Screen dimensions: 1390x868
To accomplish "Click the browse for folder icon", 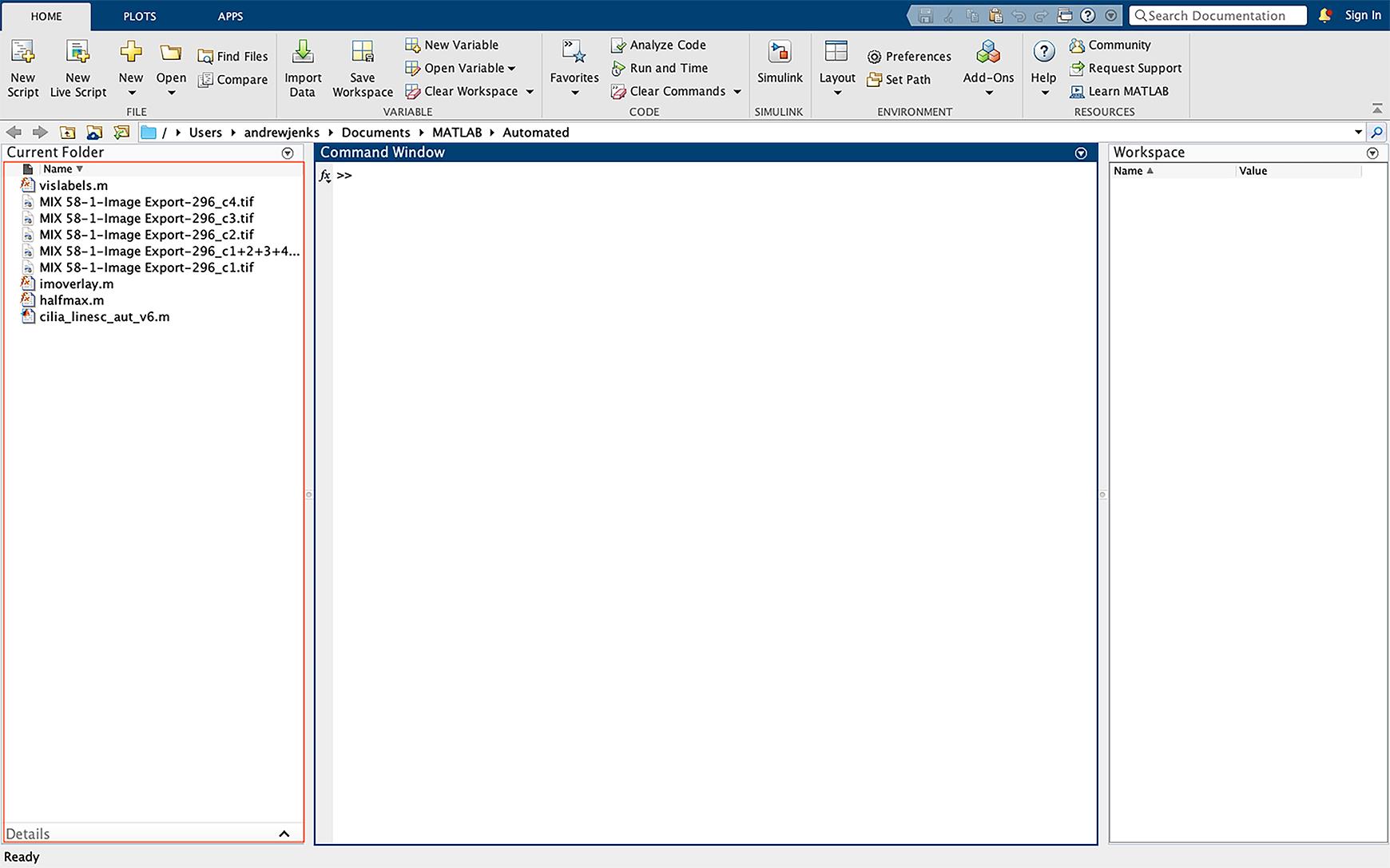I will click(x=94, y=132).
